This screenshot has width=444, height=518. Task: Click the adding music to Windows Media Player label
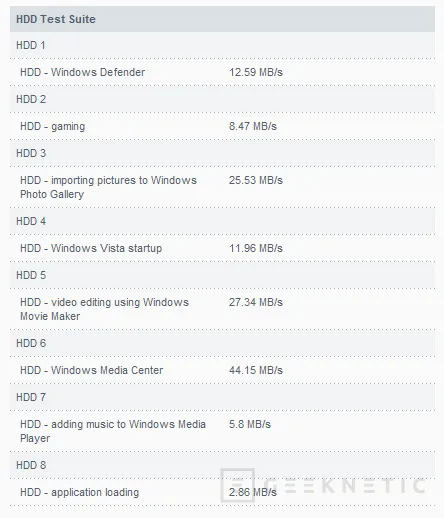click(113, 431)
